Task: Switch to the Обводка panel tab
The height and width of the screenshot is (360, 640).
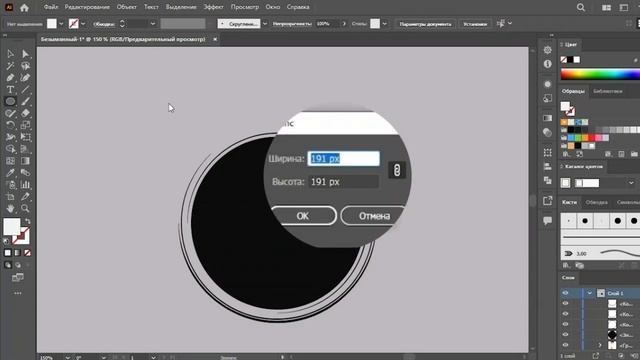Action: click(596, 202)
